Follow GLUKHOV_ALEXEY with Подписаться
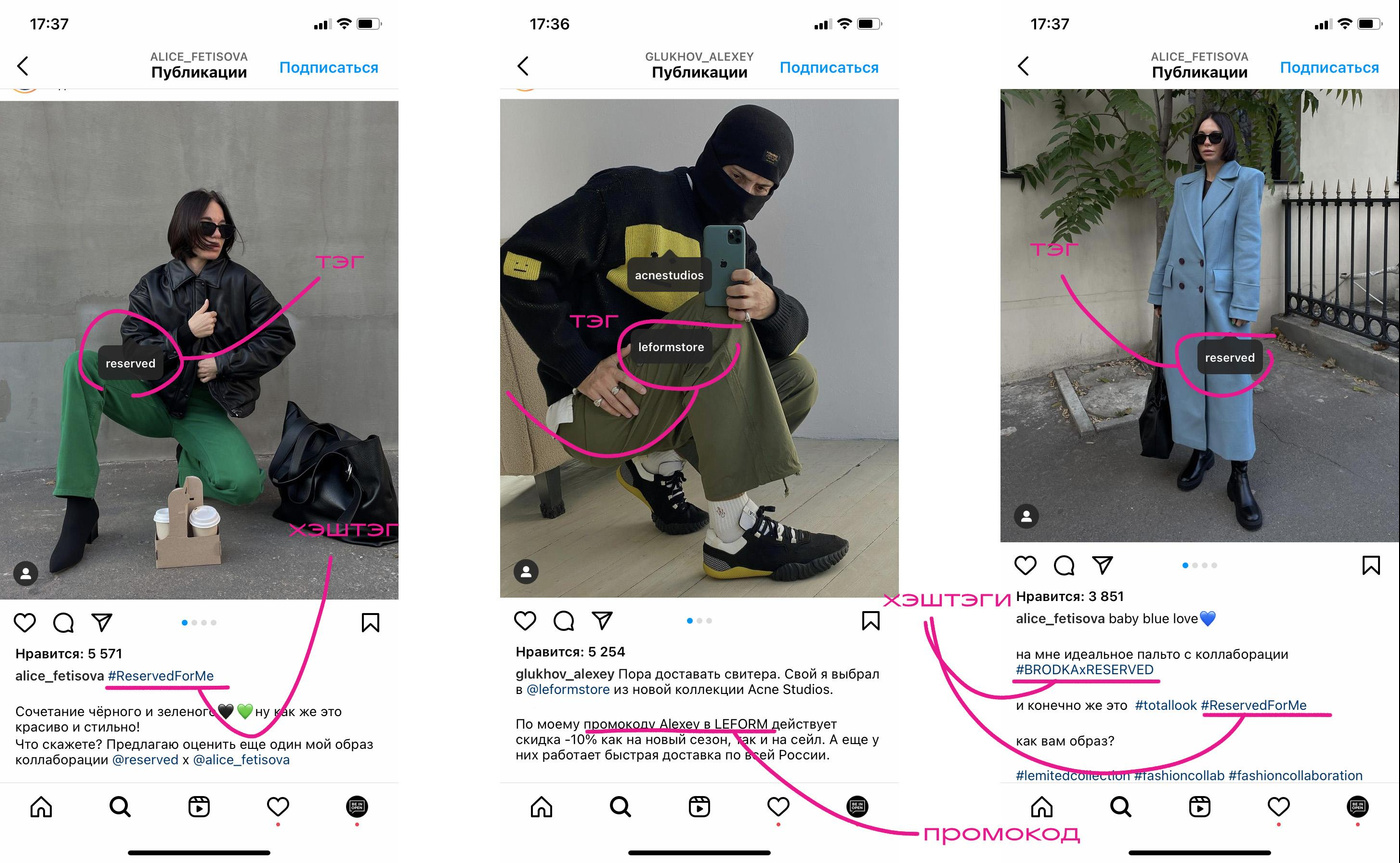Screen dimensions: 1400x863 pyautogui.click(x=829, y=68)
